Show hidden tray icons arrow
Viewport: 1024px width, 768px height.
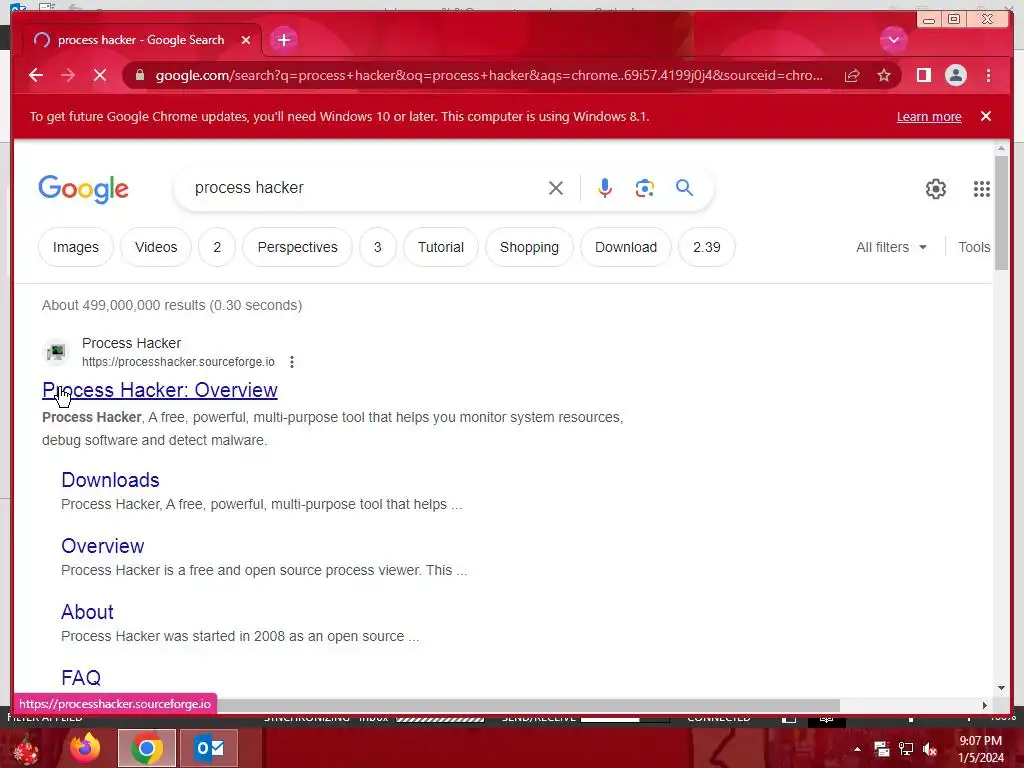point(857,750)
